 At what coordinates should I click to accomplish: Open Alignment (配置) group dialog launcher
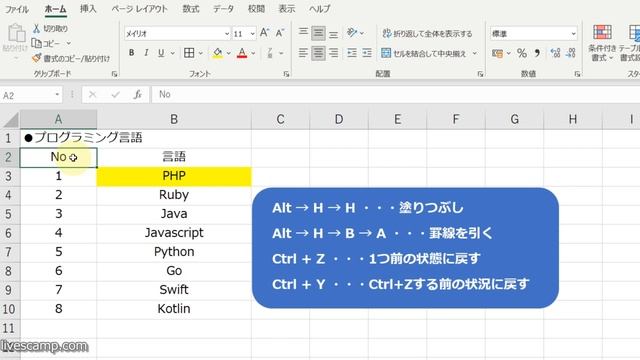coord(480,74)
